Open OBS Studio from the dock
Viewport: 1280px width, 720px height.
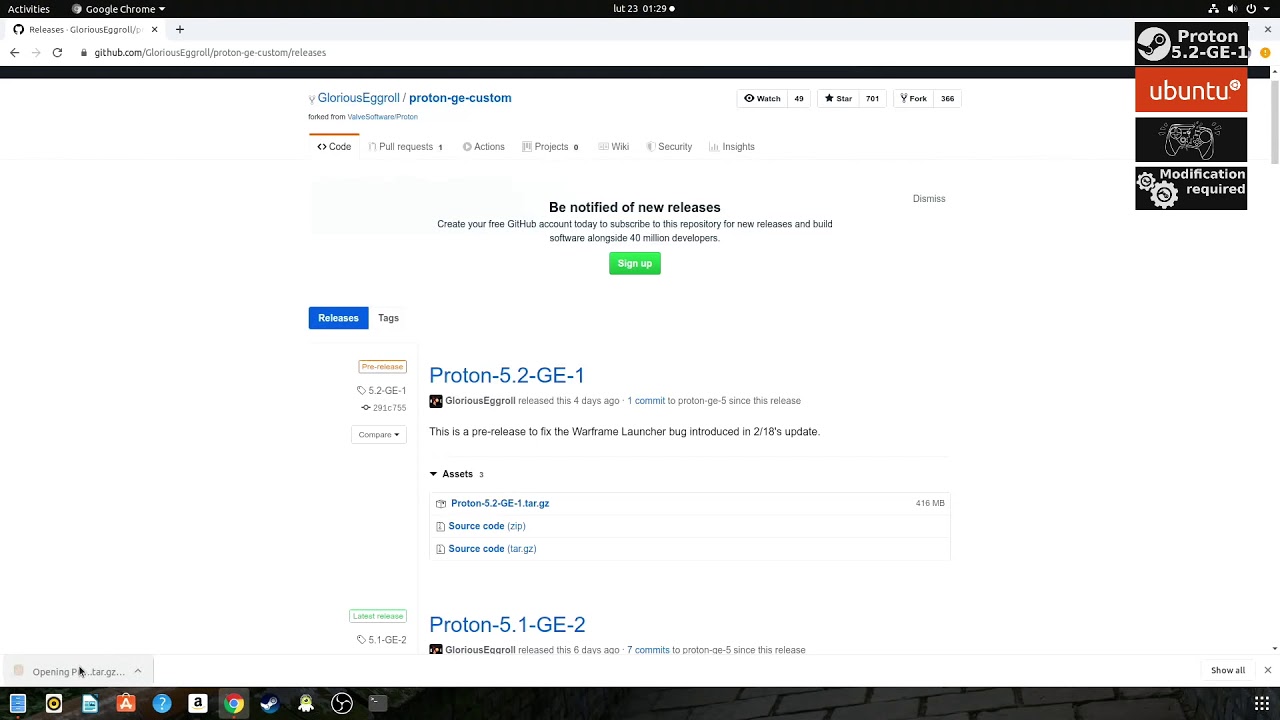[342, 704]
